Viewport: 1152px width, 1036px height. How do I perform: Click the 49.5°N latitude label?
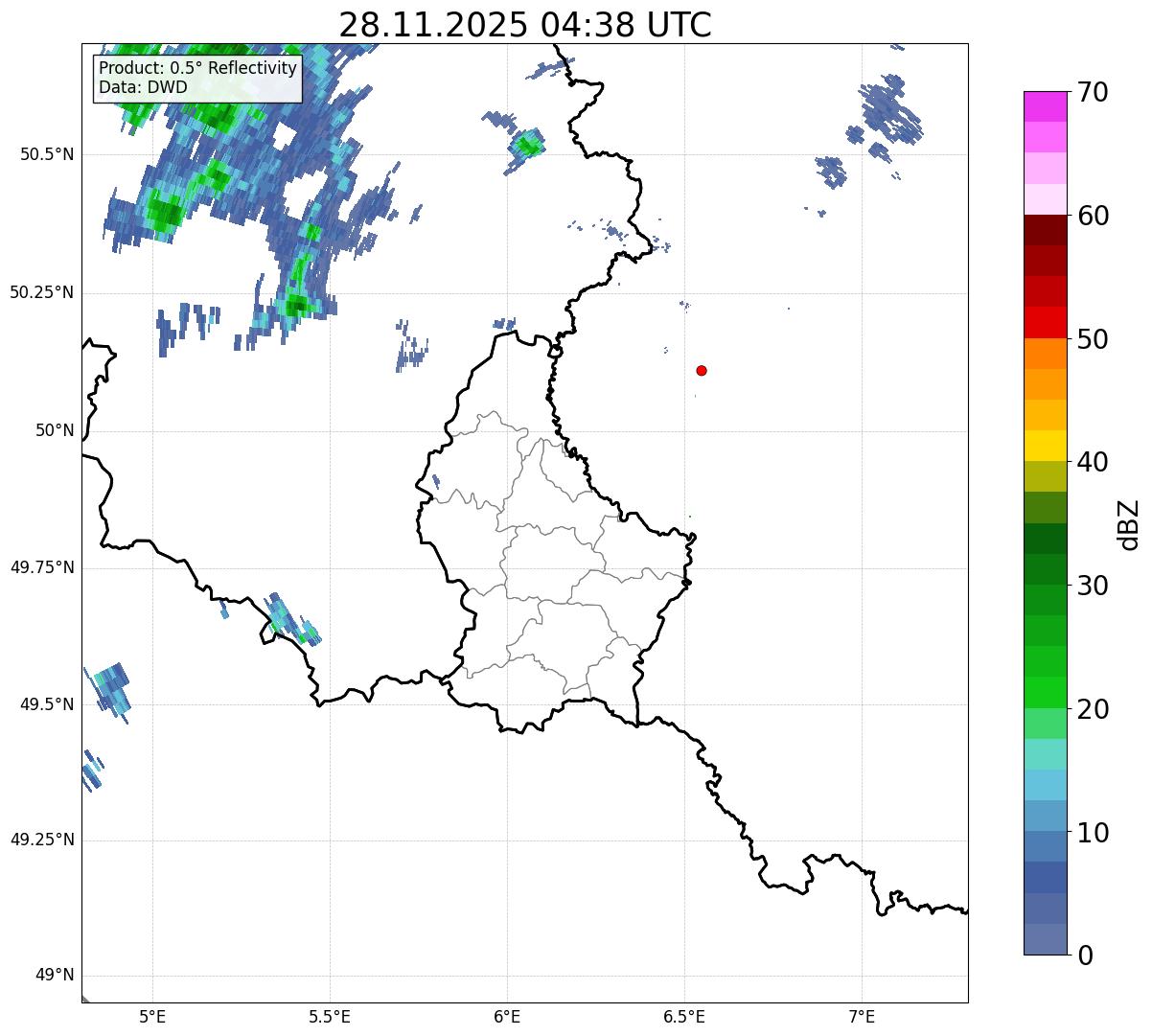pos(47,704)
